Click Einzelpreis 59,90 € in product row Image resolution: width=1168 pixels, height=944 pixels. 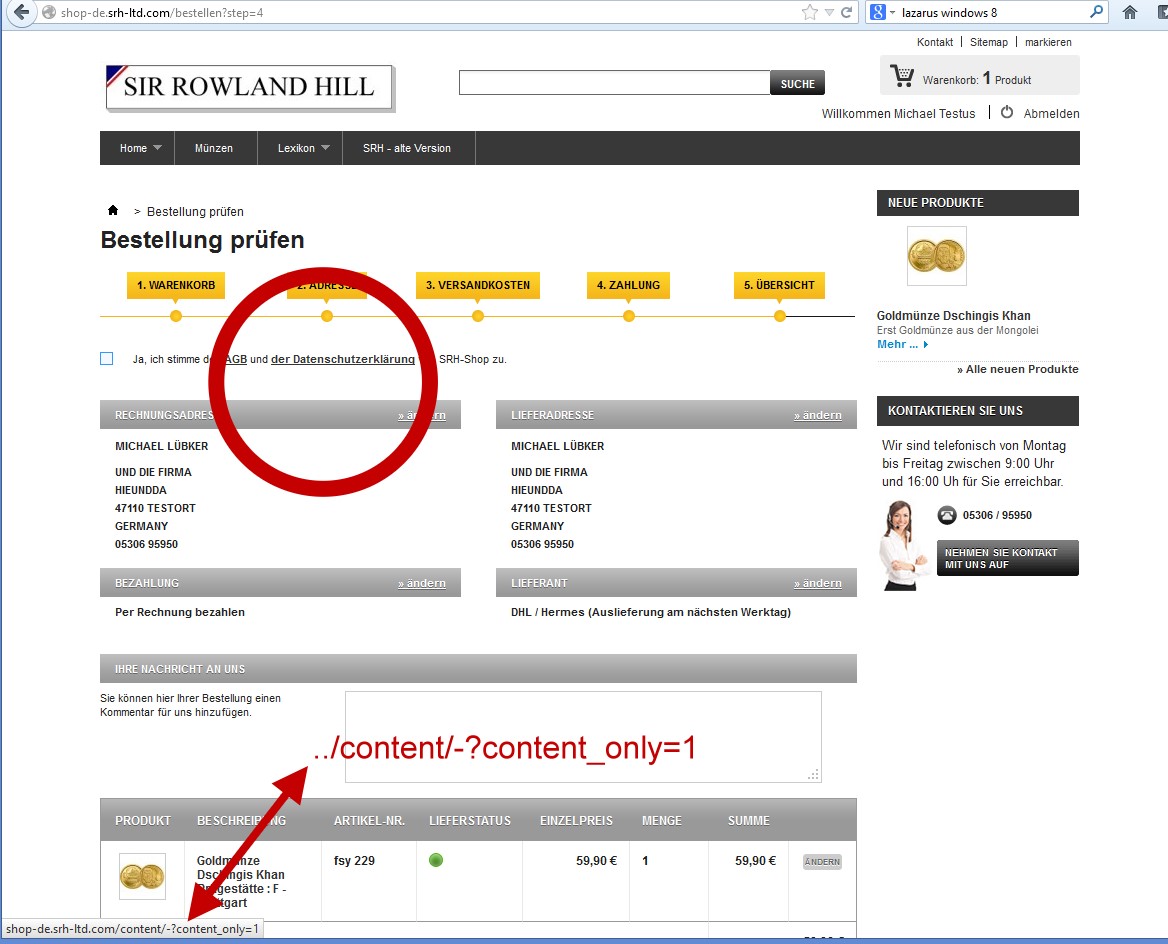point(596,861)
